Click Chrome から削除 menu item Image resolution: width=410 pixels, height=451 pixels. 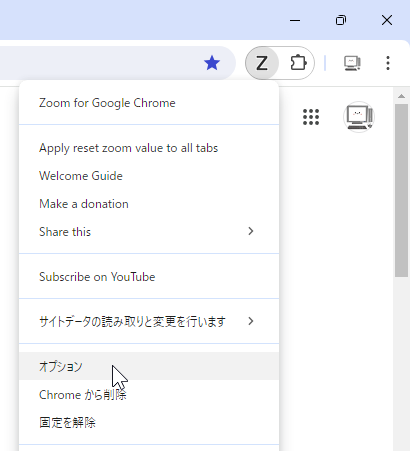[149, 395]
